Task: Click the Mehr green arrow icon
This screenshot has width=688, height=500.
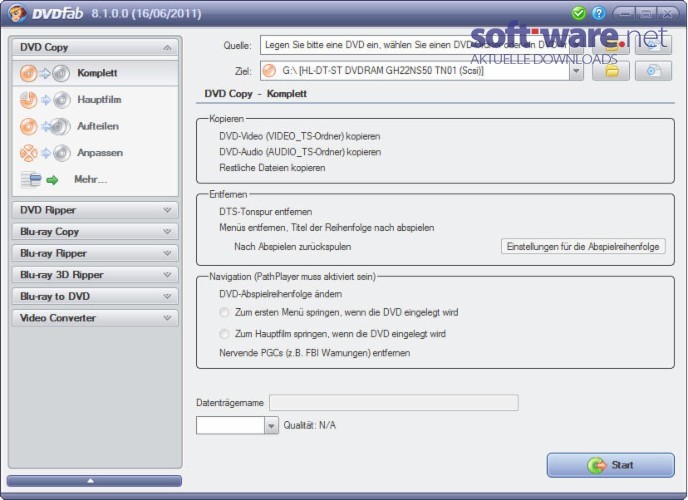Action: tap(52, 180)
